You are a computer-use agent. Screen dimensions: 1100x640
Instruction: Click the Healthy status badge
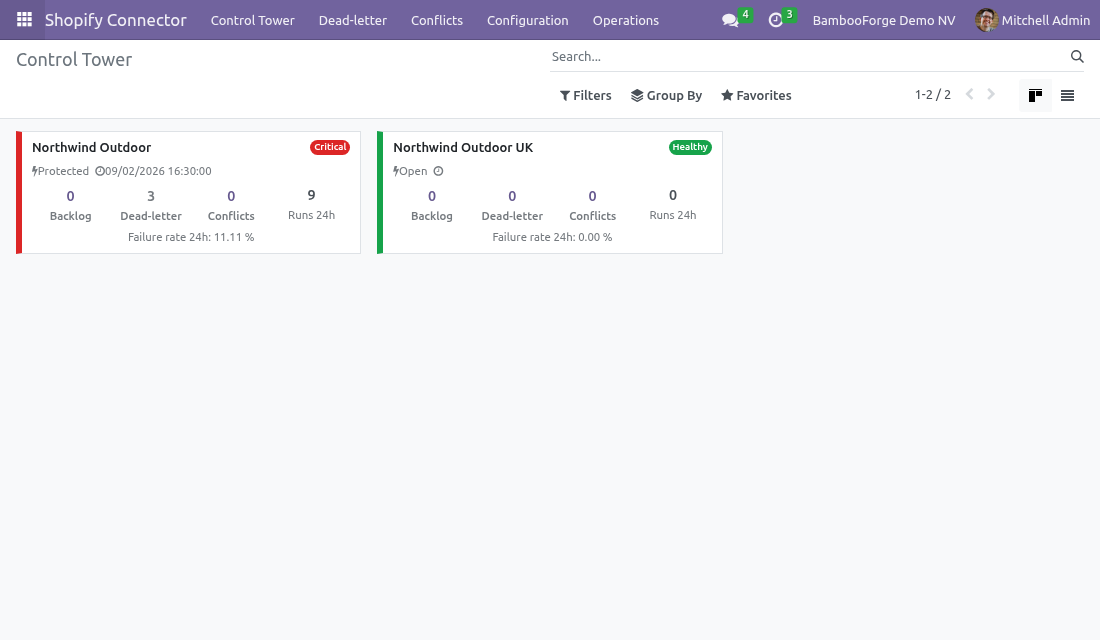click(690, 147)
